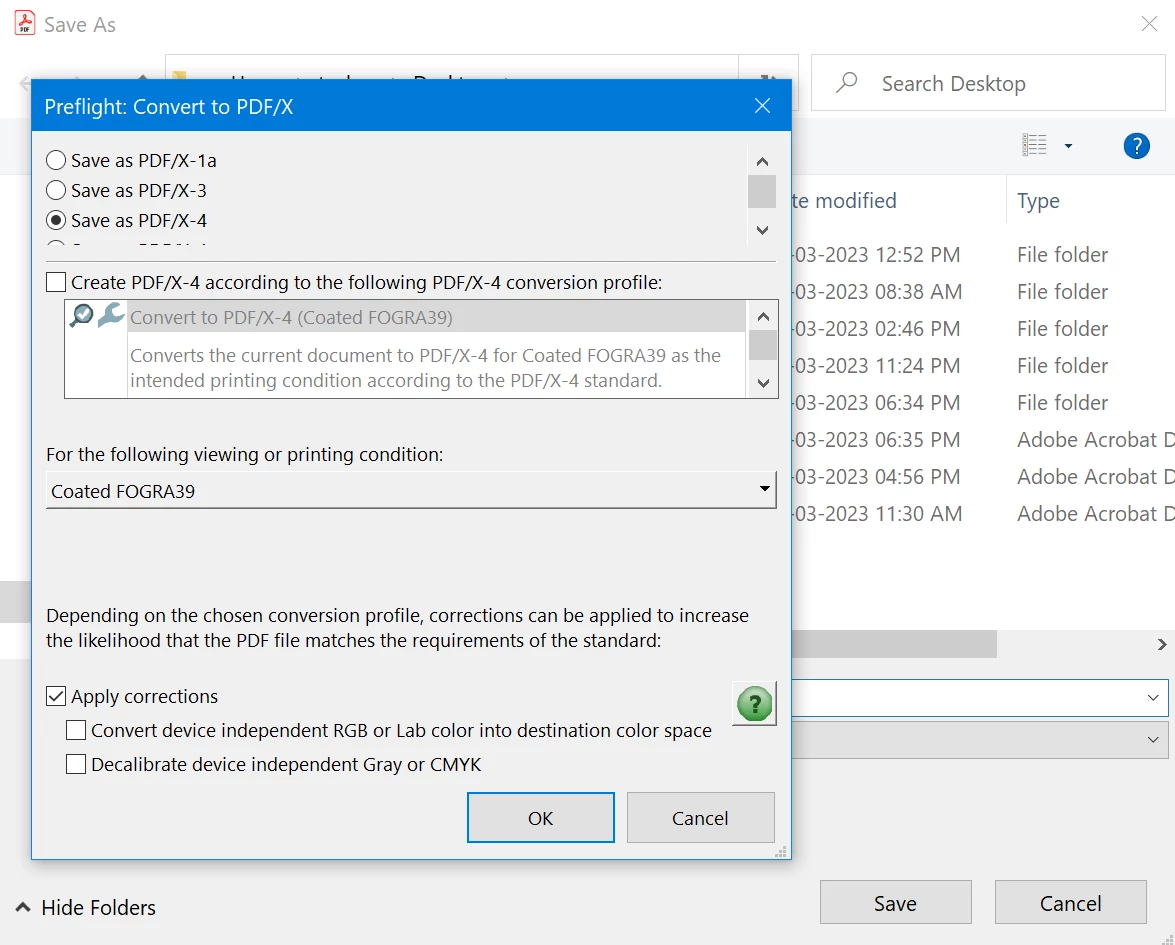Viewport: 1175px width, 945px height.
Task: Click the blue wrench fixup icon
Action: pyautogui.click(x=110, y=315)
